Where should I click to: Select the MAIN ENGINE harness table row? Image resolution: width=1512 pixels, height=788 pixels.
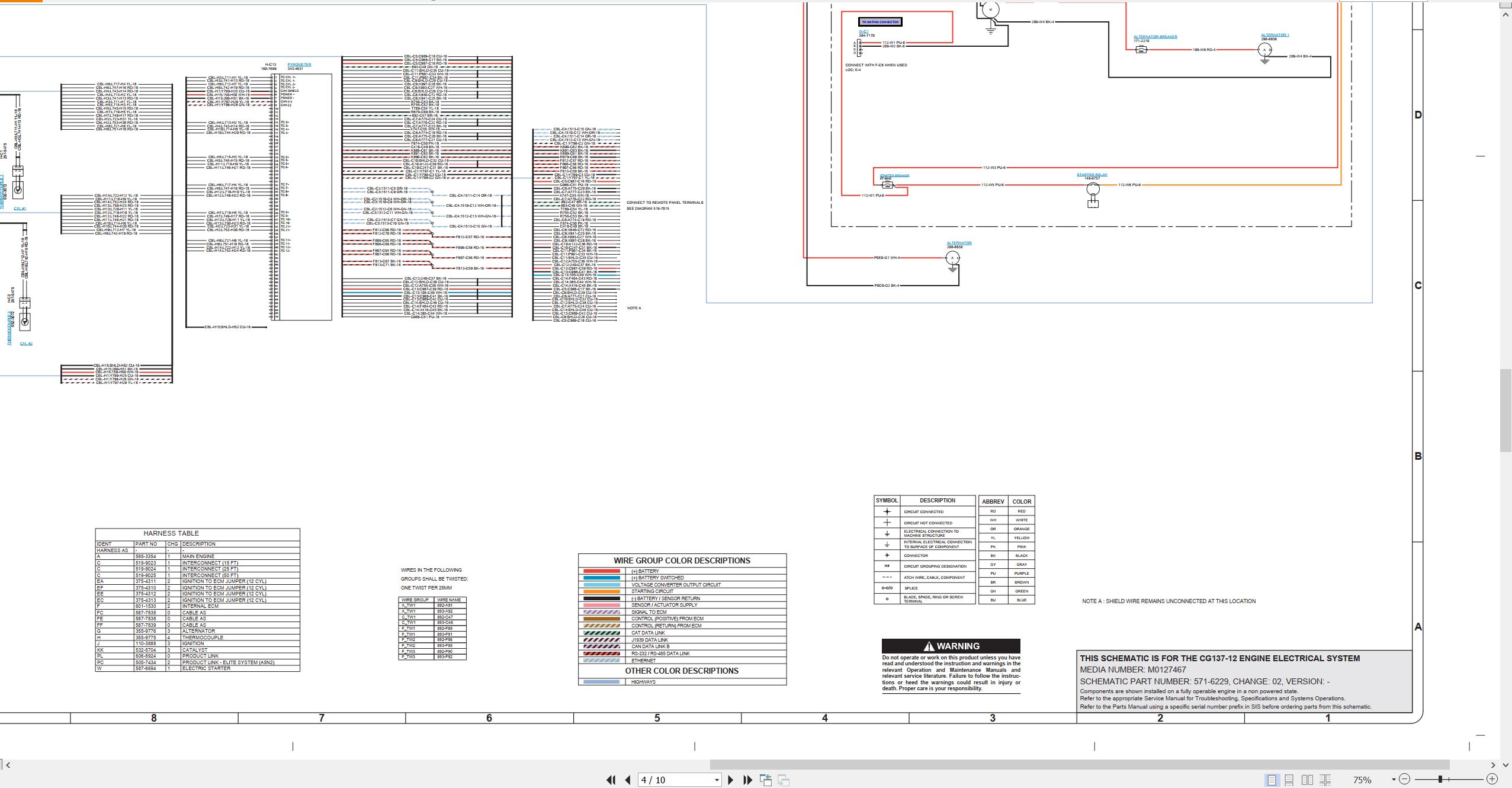pos(197,556)
